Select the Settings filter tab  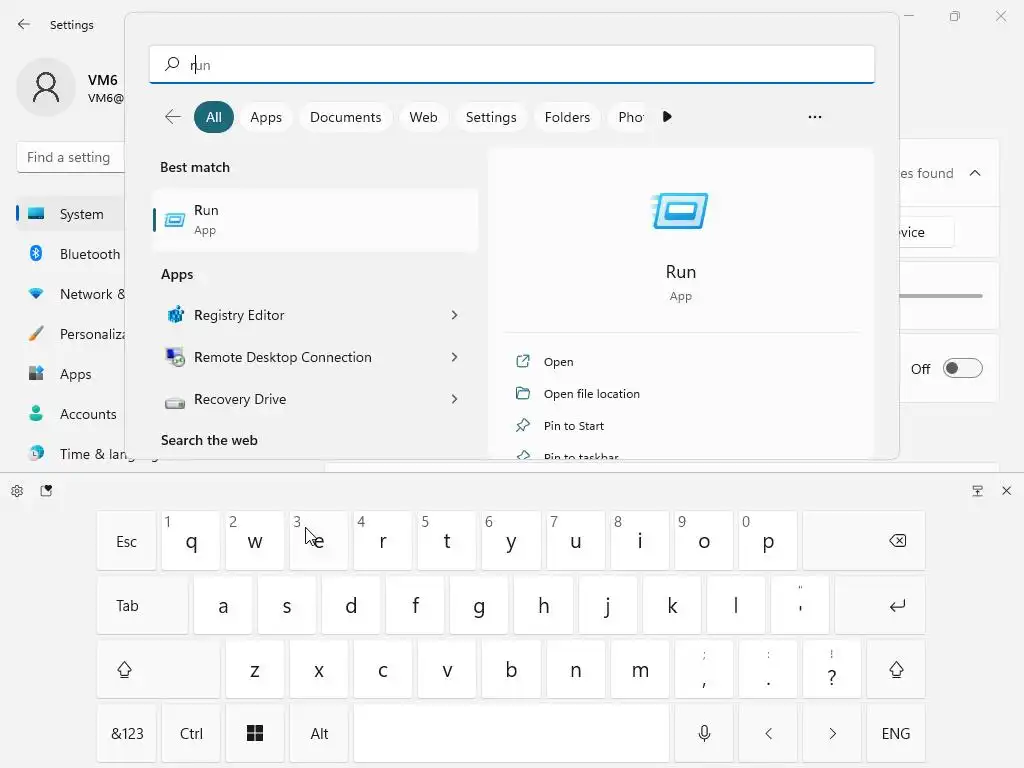click(491, 117)
